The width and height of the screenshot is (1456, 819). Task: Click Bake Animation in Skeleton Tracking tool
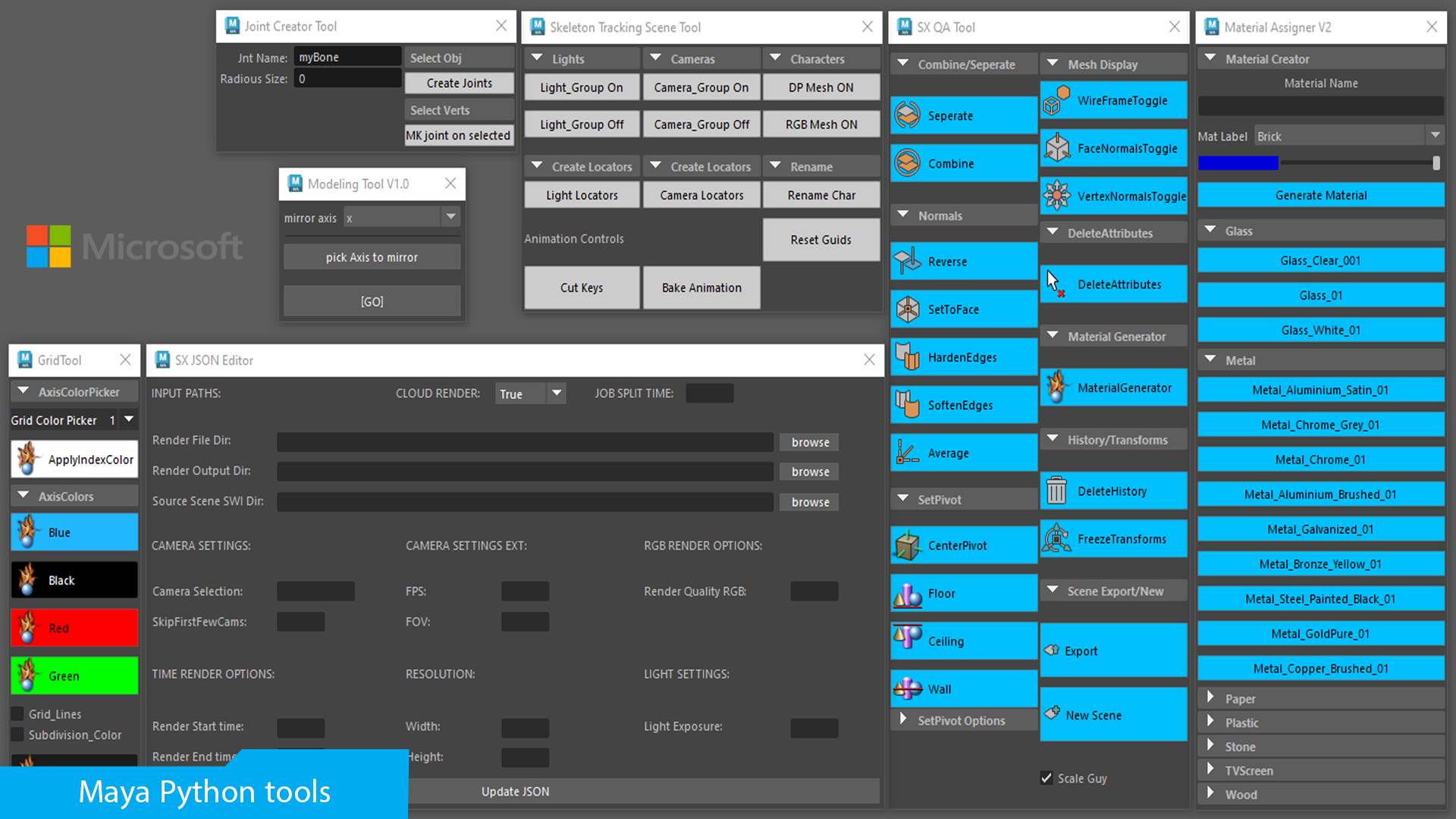[x=701, y=287]
